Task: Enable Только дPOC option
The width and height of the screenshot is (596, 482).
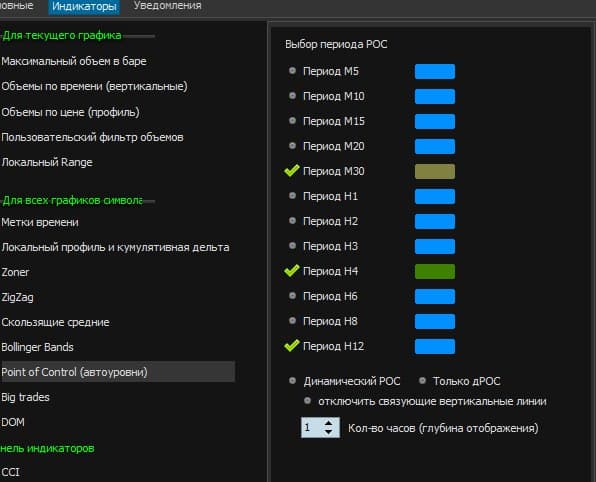Action: click(422, 381)
